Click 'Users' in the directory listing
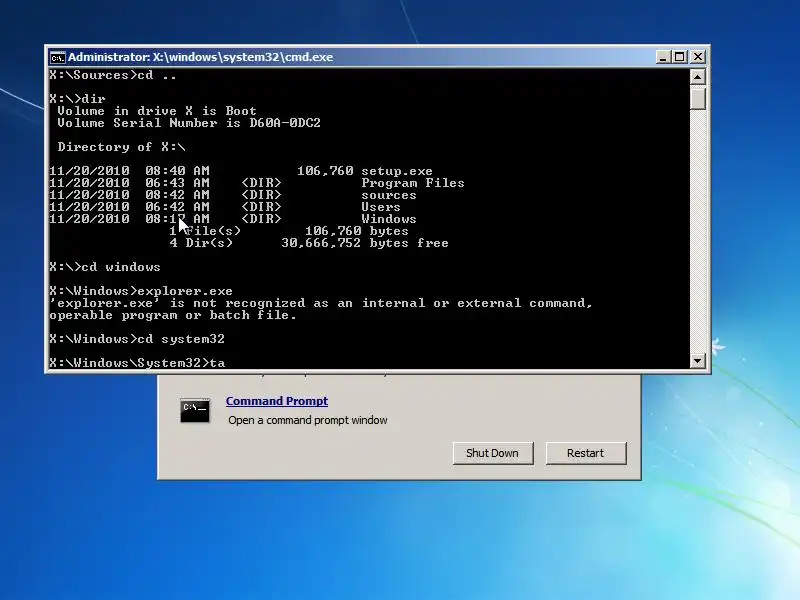The height and width of the screenshot is (600, 800). coord(381,207)
